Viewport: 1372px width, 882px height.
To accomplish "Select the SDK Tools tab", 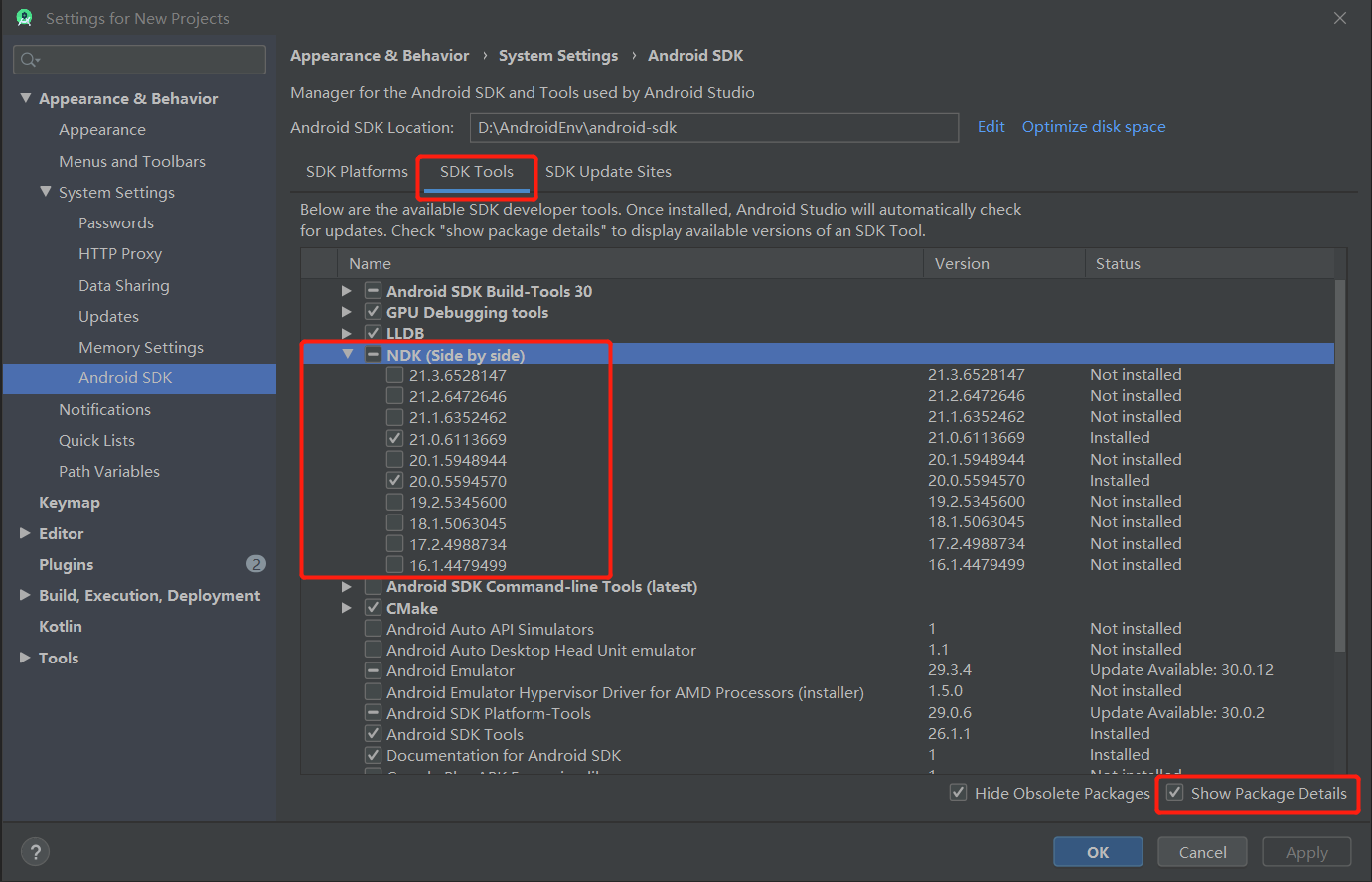I will 477,171.
